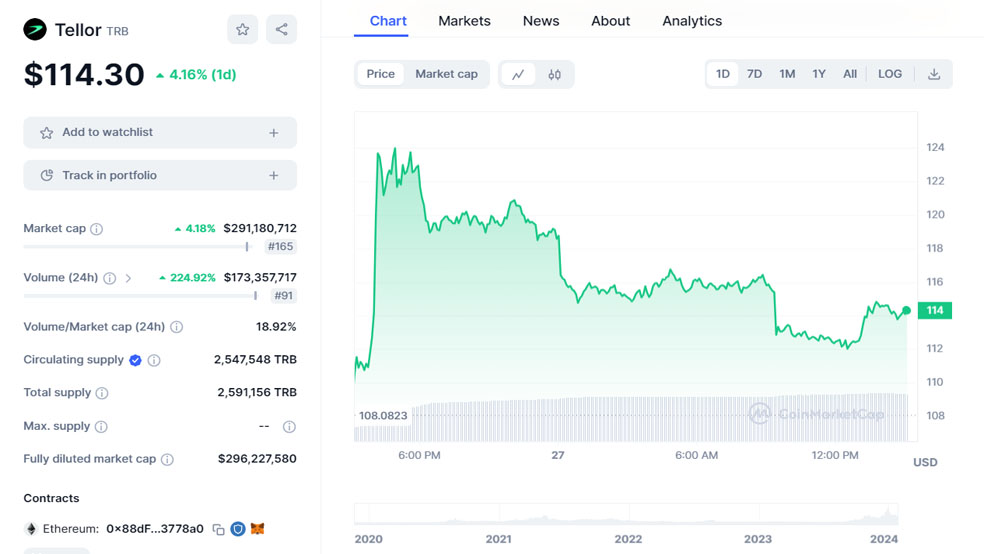This screenshot has width=984, height=554.
Task: Select the Price chart toggle
Action: (x=380, y=74)
